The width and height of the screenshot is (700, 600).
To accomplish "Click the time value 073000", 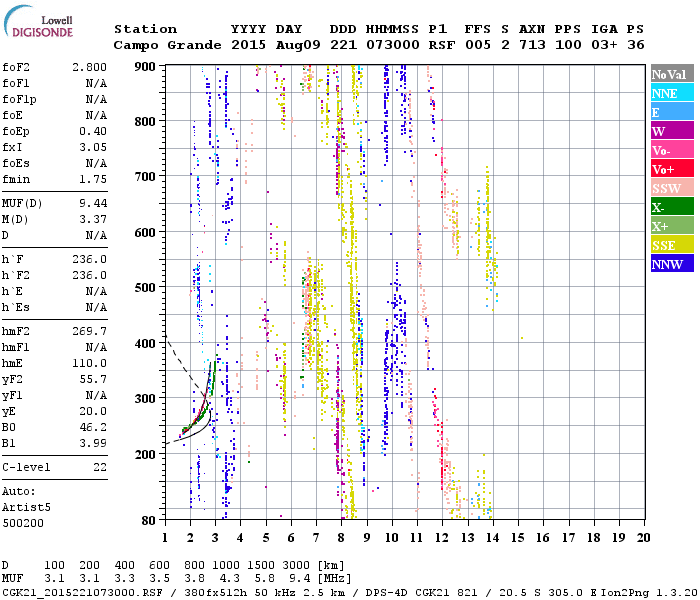I will pos(392,45).
